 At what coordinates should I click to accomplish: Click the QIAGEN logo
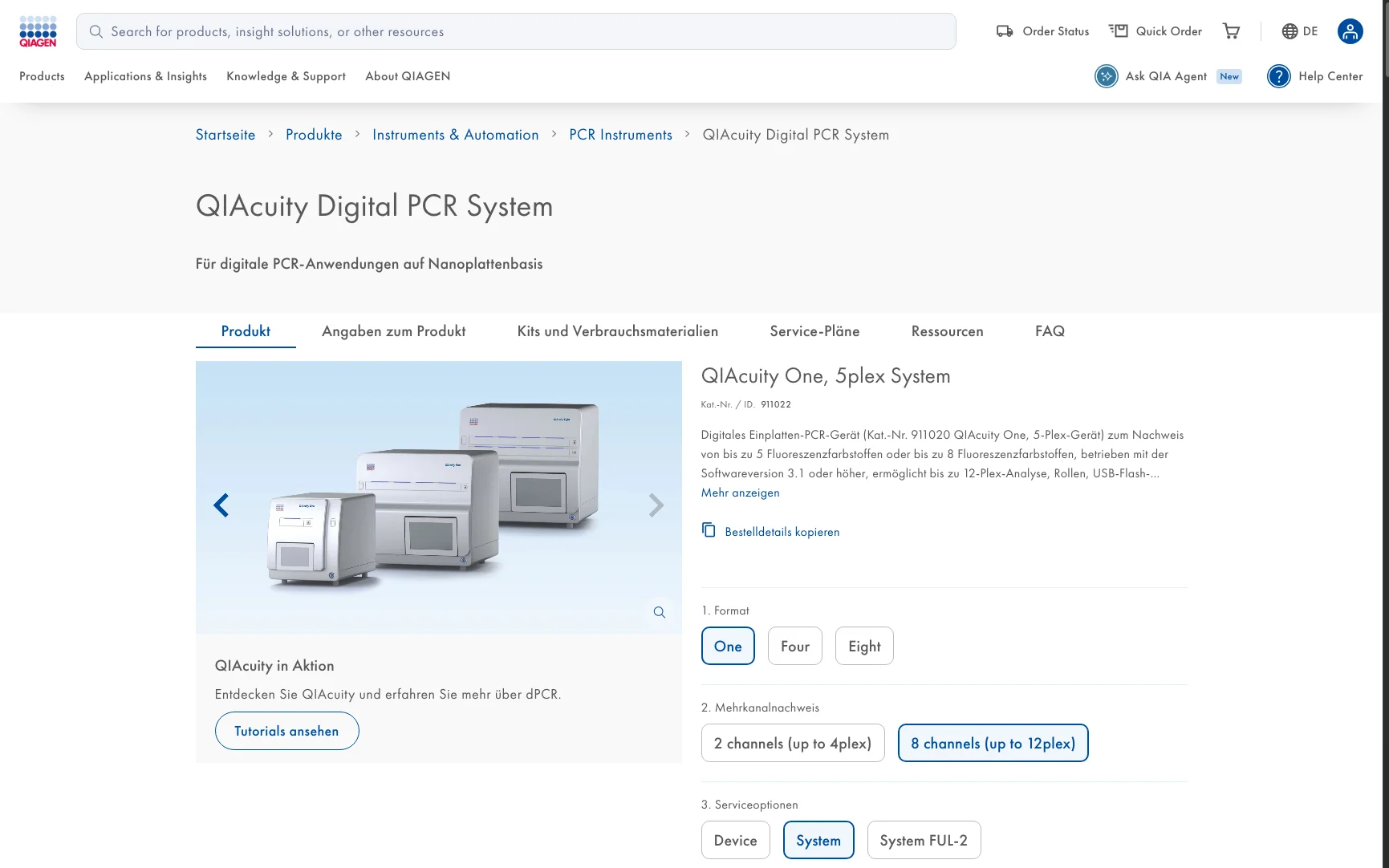pos(38,31)
